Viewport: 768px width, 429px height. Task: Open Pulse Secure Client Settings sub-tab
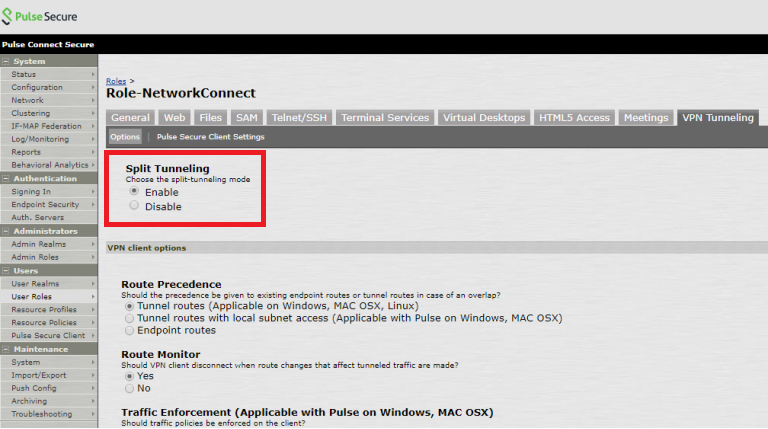(211, 137)
